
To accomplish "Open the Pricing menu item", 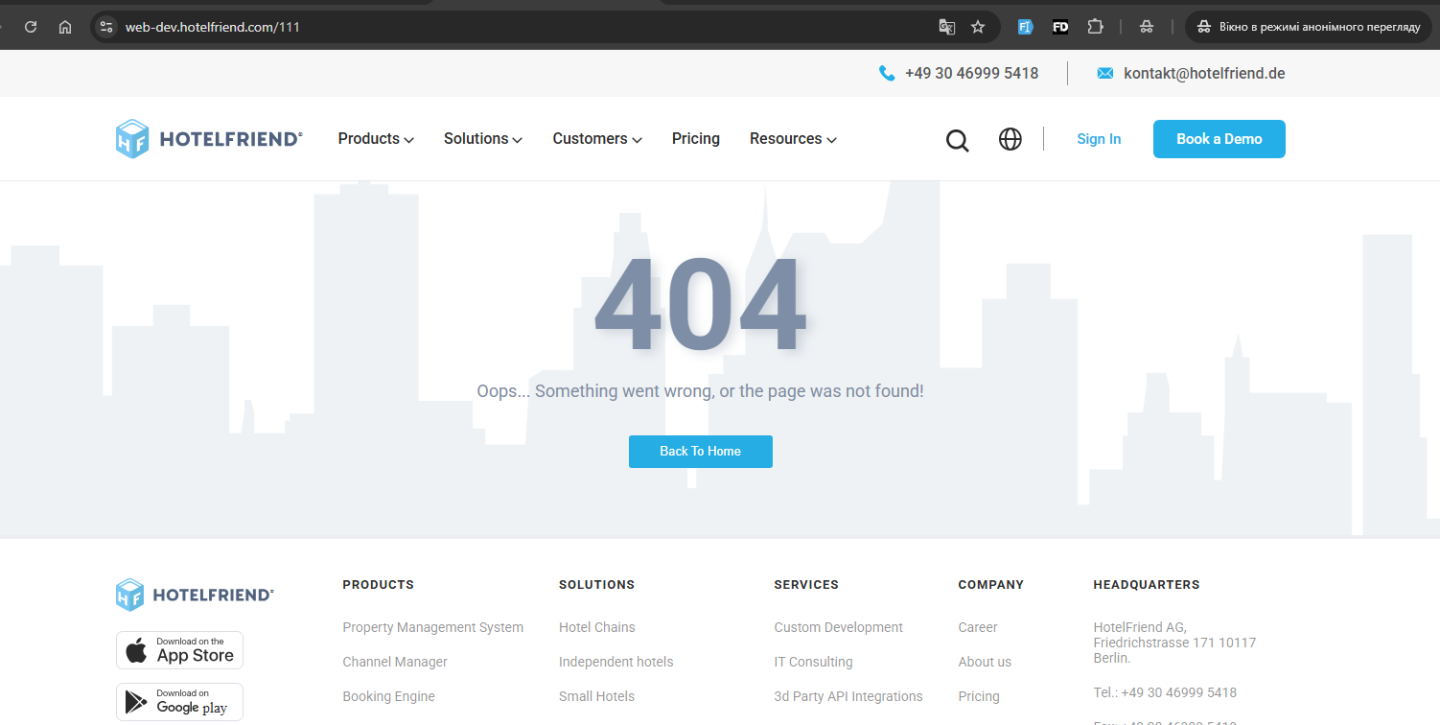I will coord(696,139).
